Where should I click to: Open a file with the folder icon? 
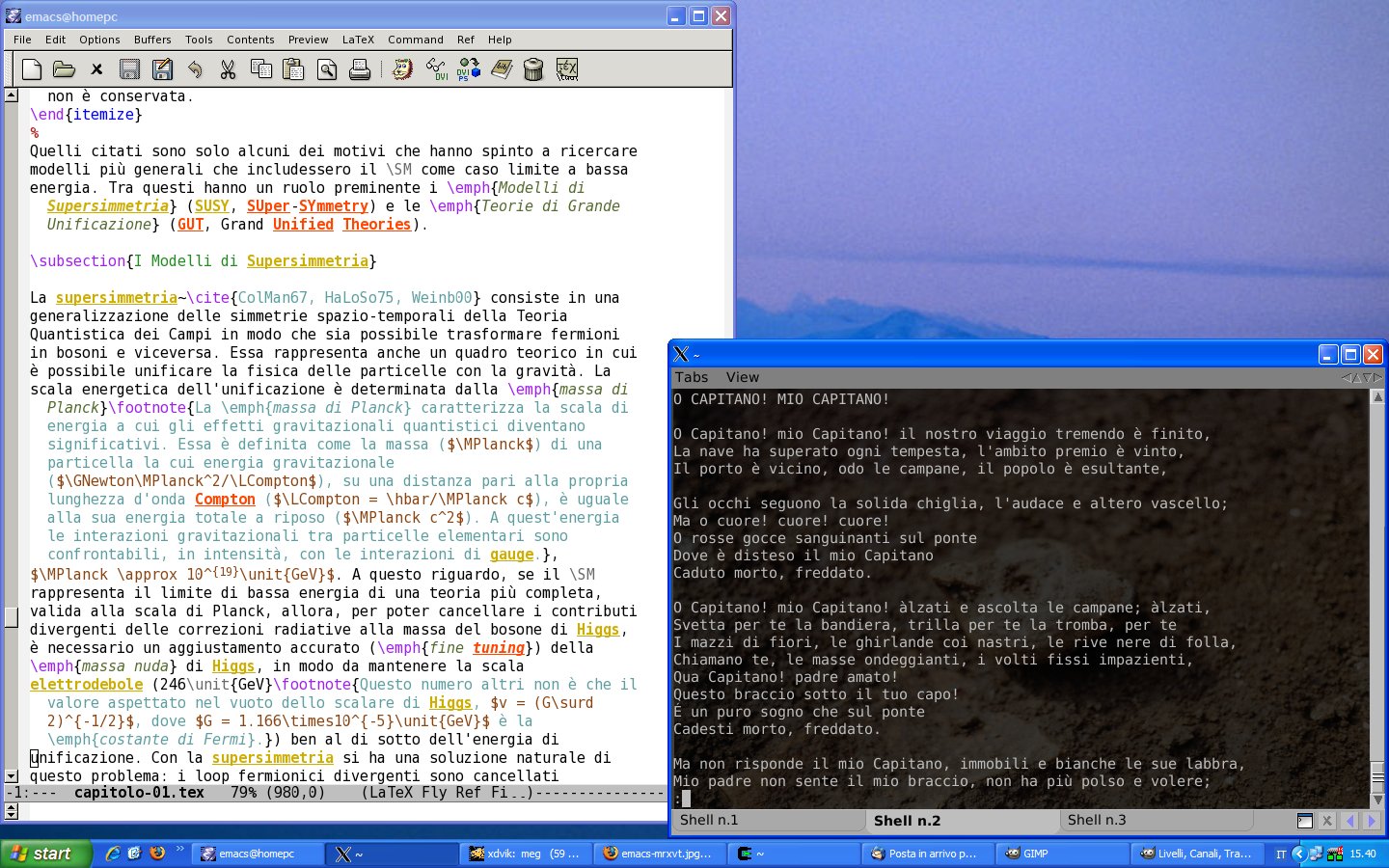click(x=64, y=69)
